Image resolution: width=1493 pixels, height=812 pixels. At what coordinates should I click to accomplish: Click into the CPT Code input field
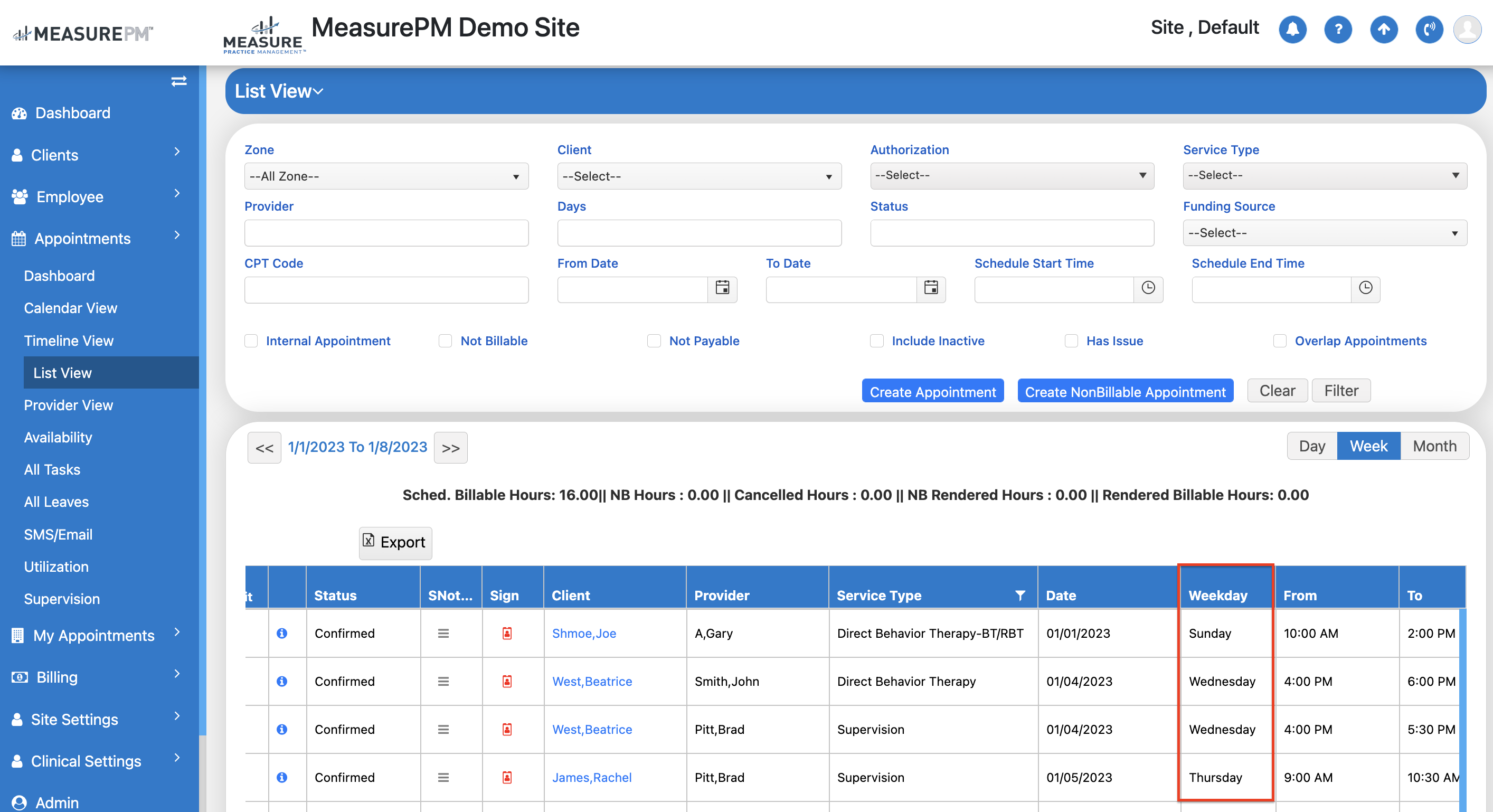coord(386,290)
